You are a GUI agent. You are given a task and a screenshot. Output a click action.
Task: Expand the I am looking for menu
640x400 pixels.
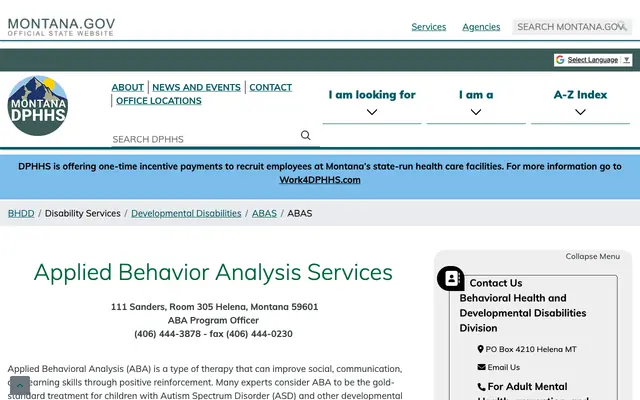click(x=372, y=94)
